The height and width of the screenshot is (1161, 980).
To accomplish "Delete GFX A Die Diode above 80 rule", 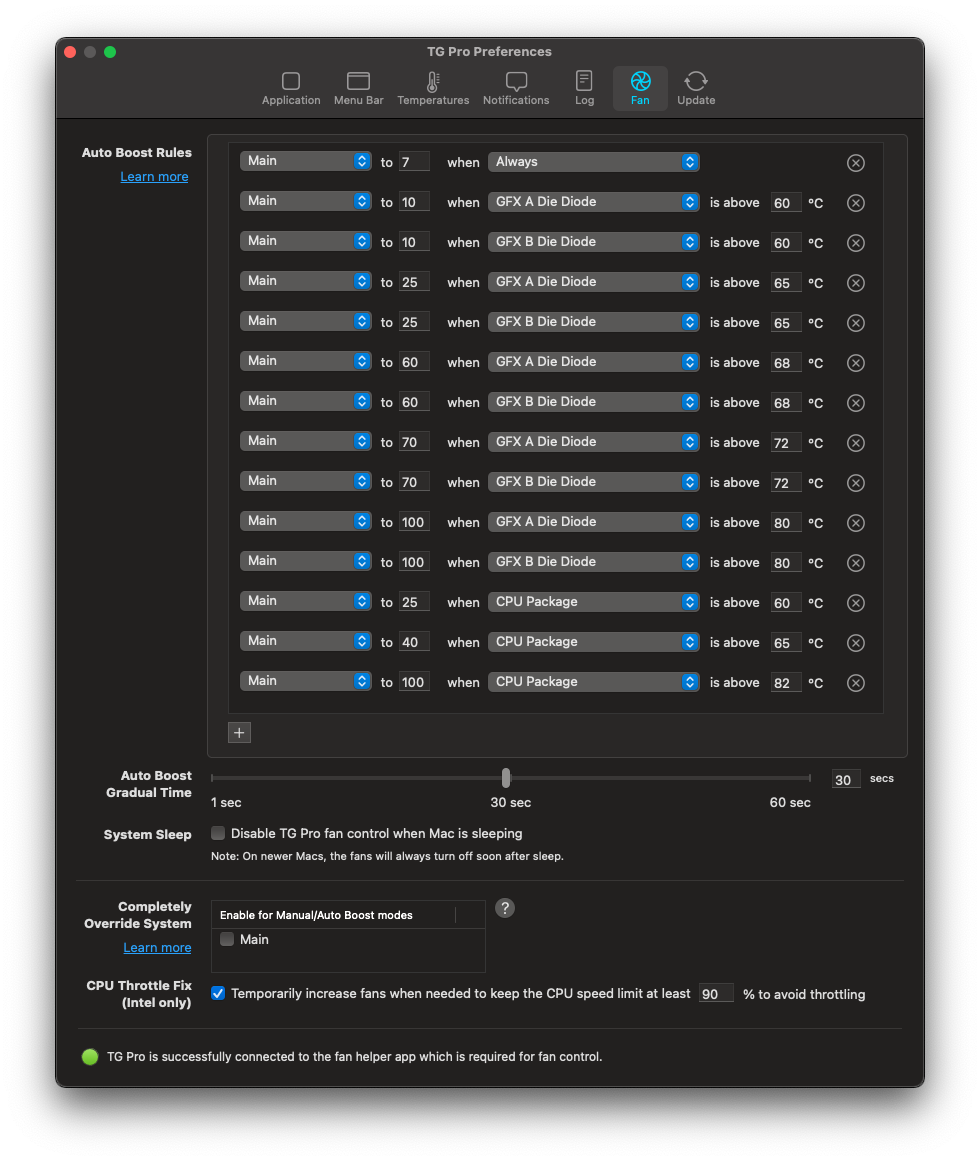I will (x=856, y=523).
